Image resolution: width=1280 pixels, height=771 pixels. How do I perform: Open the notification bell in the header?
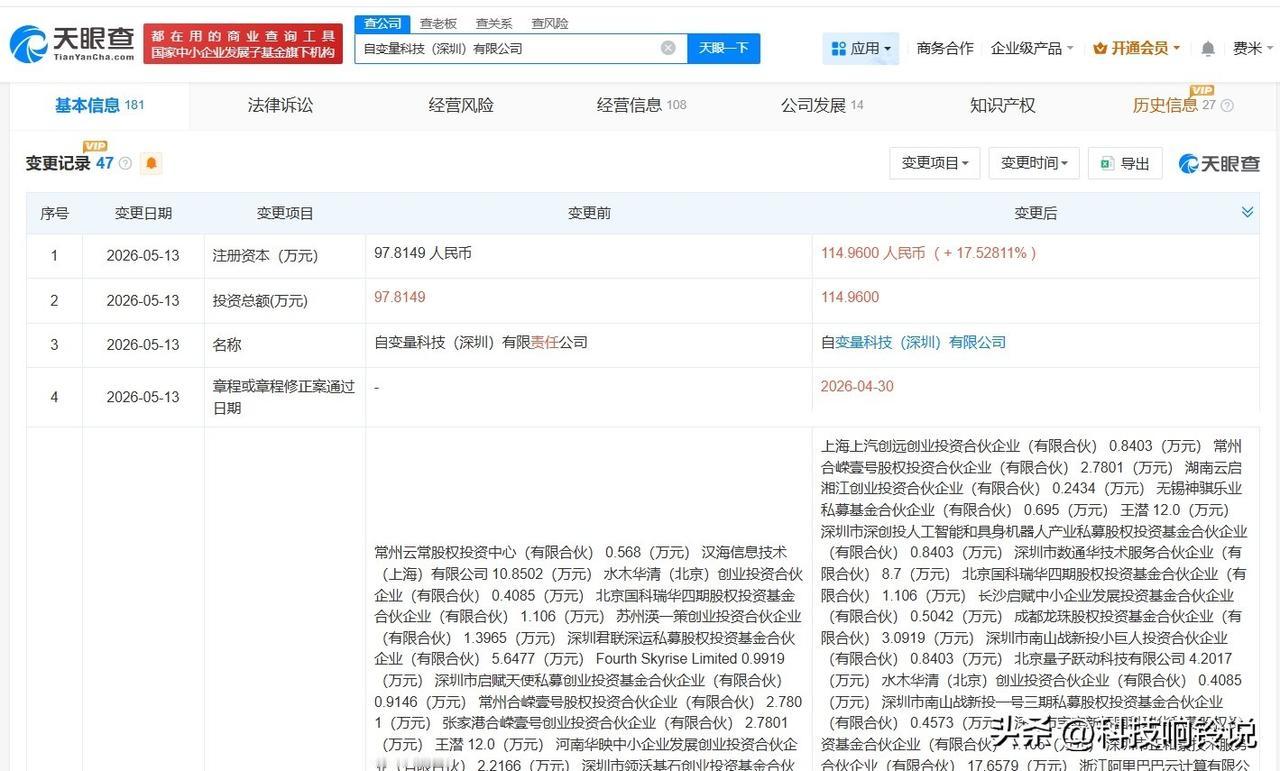tap(1208, 48)
